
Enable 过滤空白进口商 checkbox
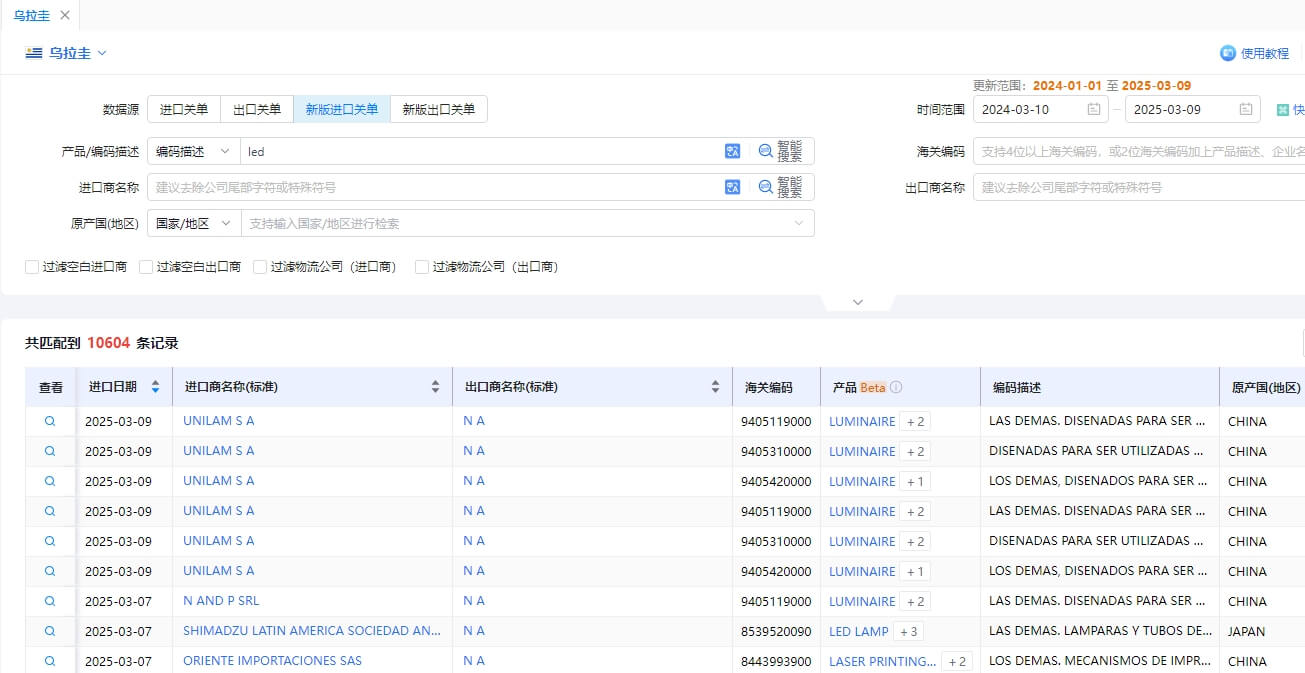(32, 267)
